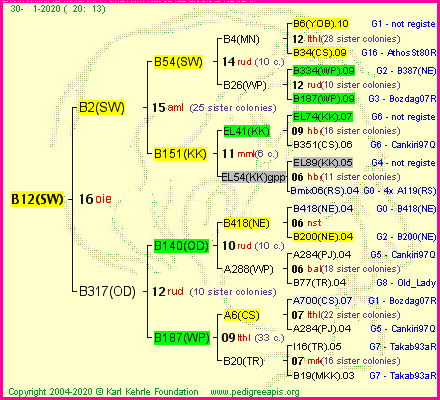Click the '14 rud (10 c.)' label
Screen dimensions: 440x400
point(253,62)
